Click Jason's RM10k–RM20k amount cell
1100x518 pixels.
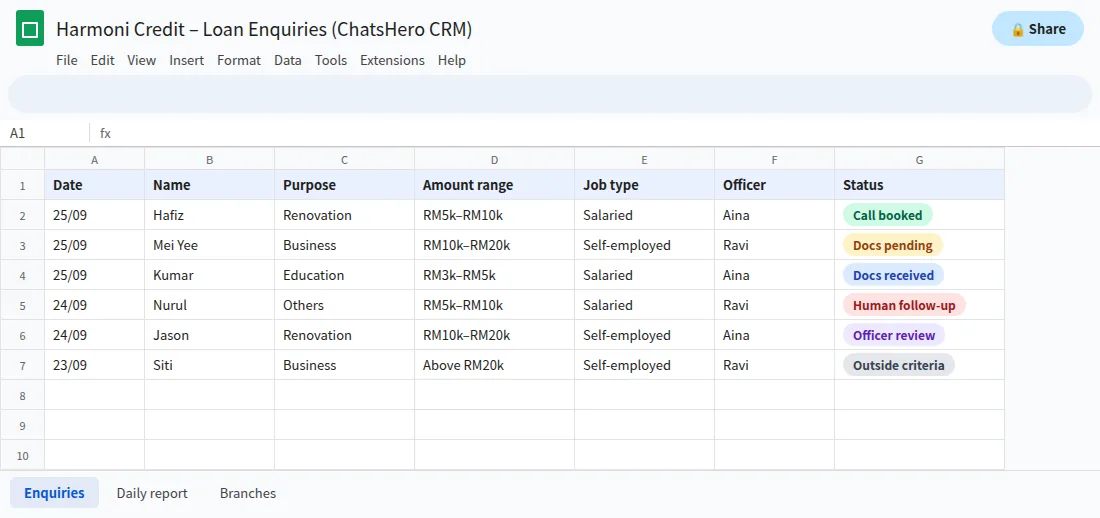coord(495,335)
